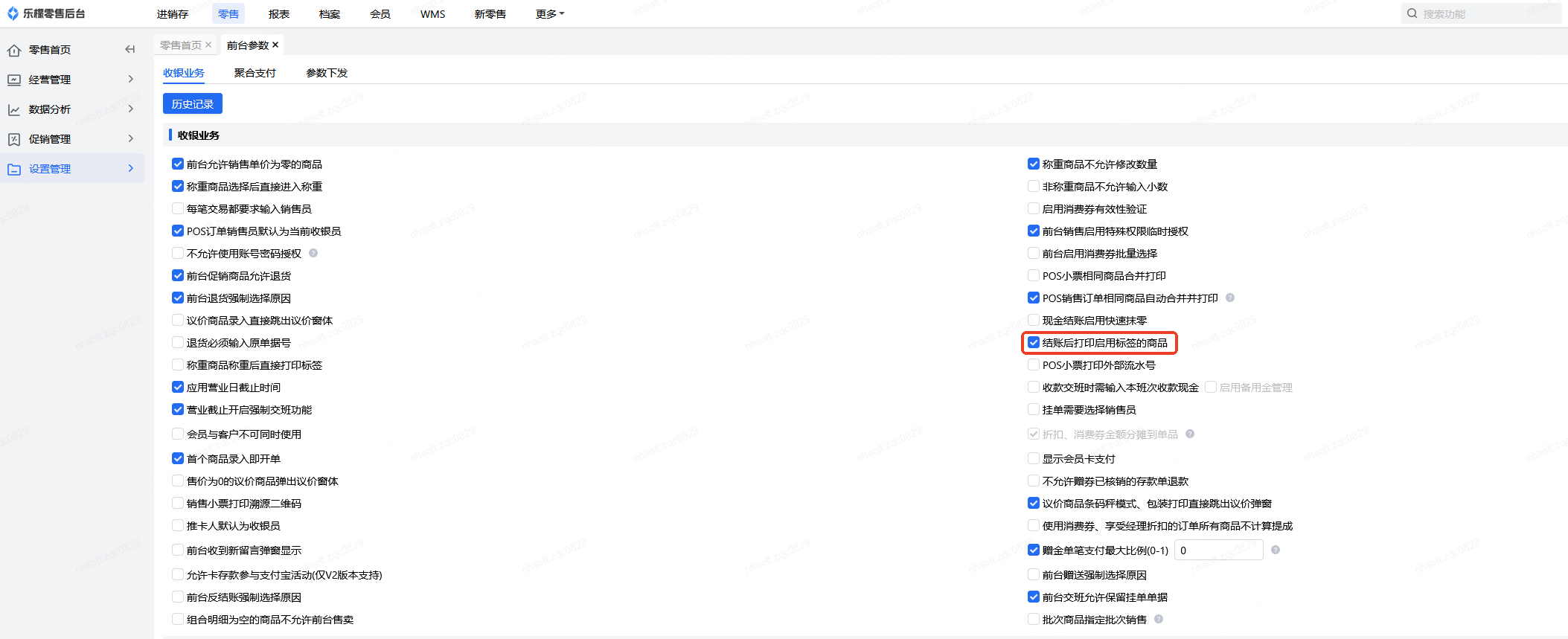1568x639 pixels.
Task: Expand 数据分析 with its chevron
Action: point(131,109)
